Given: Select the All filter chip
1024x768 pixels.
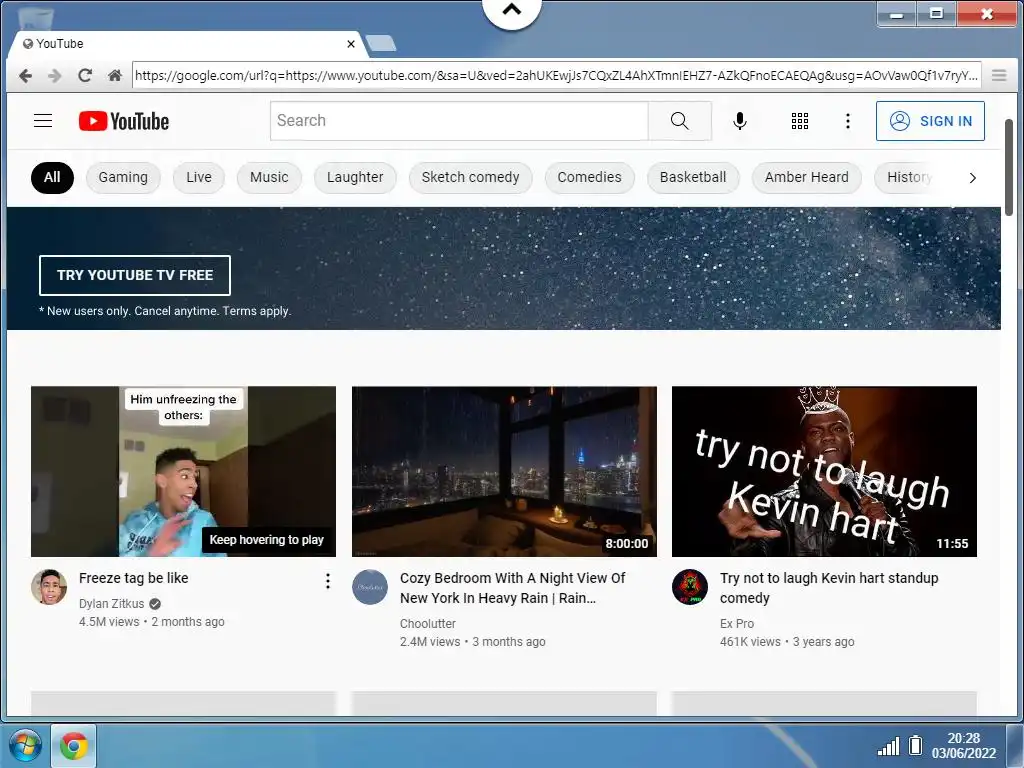Looking at the screenshot, I should click(52, 178).
